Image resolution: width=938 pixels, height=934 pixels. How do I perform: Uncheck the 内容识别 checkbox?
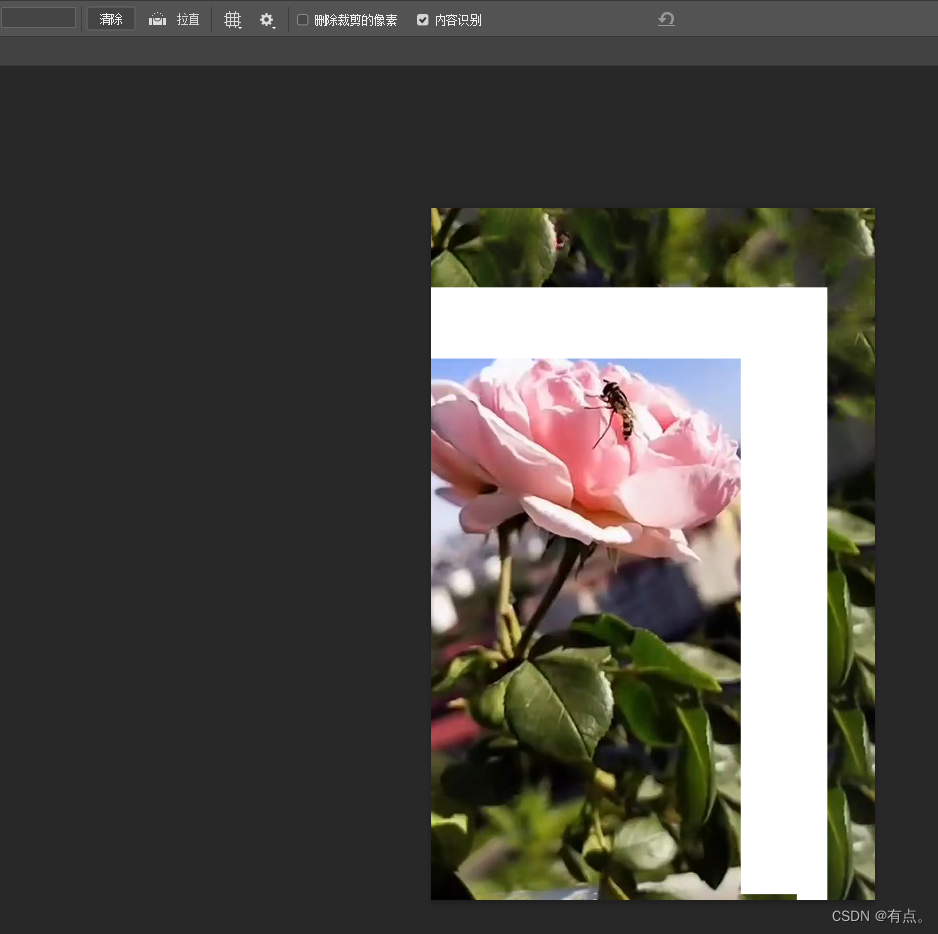tap(422, 20)
